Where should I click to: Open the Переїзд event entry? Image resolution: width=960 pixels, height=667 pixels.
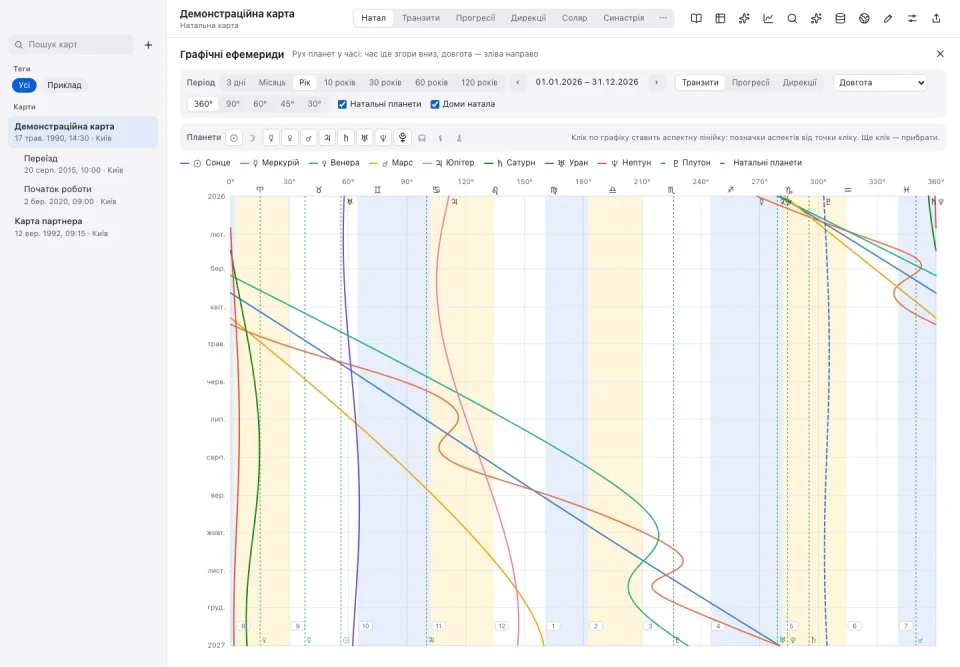pyautogui.click(x=83, y=164)
